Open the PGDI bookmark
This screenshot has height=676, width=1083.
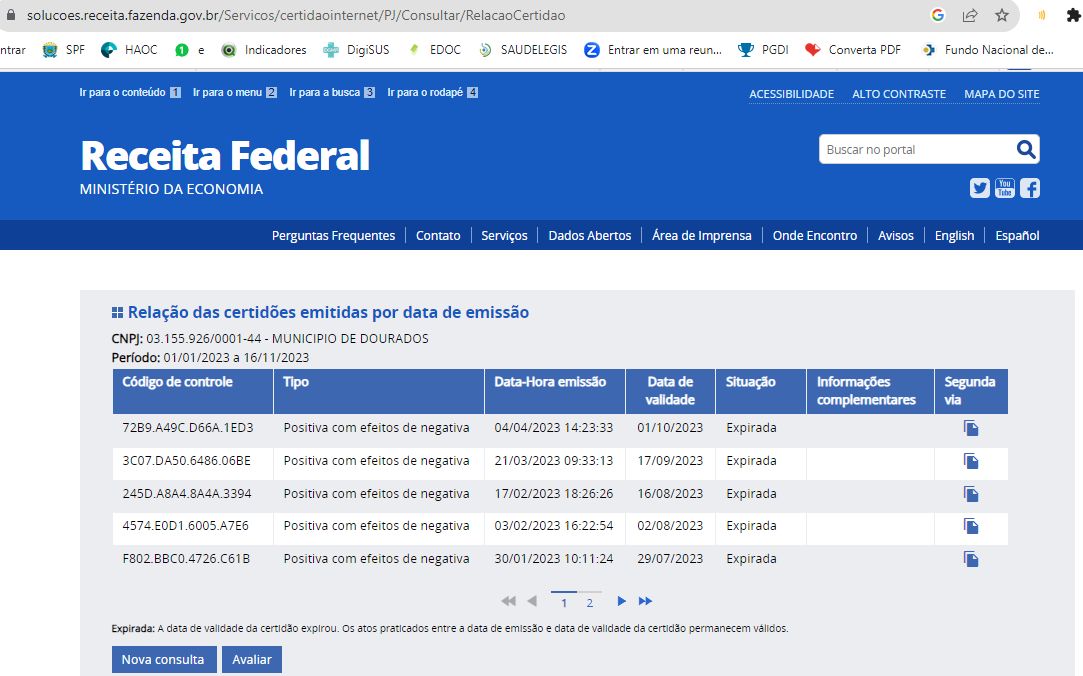[x=763, y=50]
